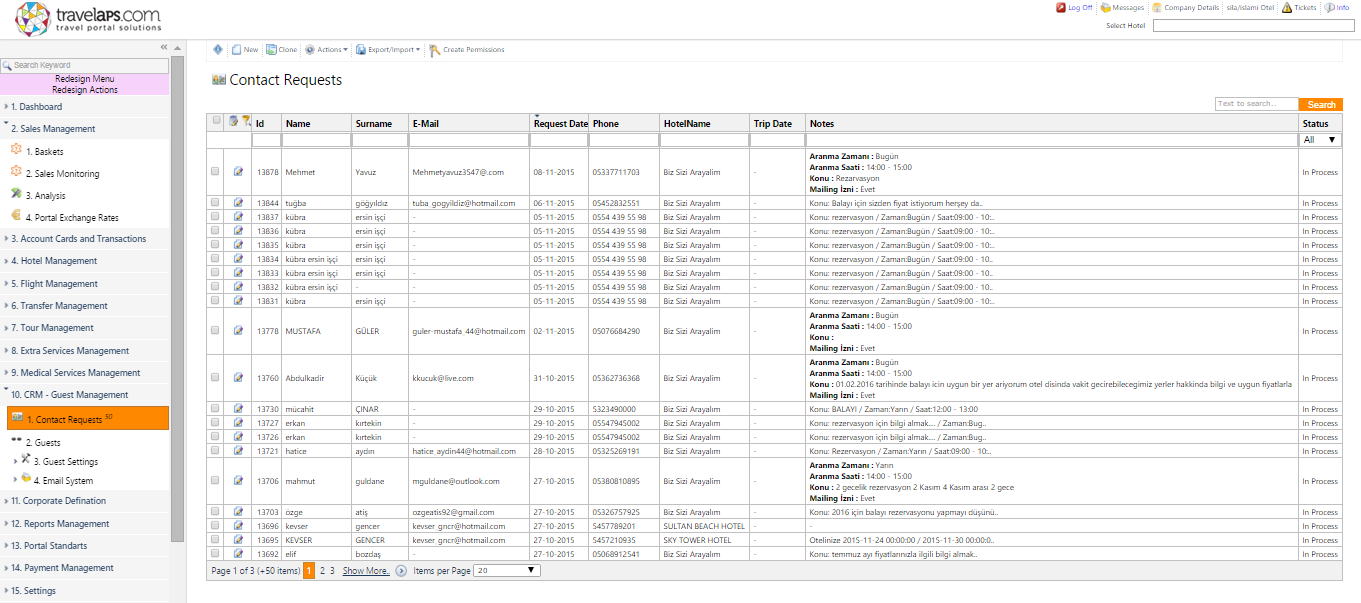Expand 9. Medical Services Management section

point(85,373)
